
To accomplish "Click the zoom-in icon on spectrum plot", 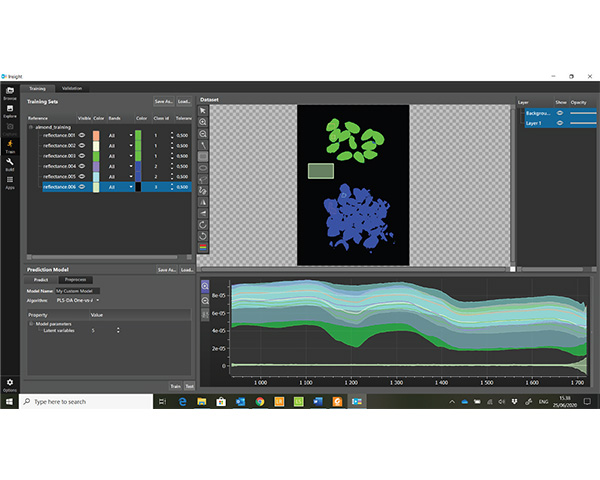I will 205,285.
